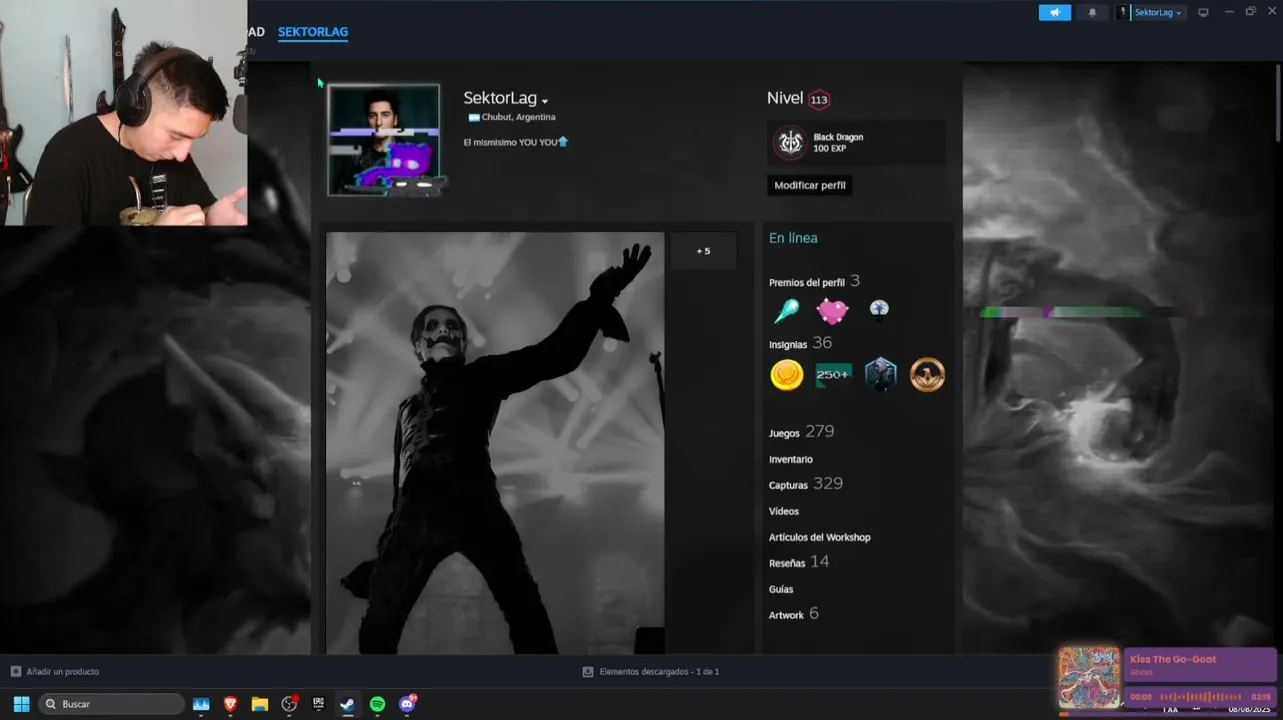Click Añadir un producto text

click(x=62, y=672)
